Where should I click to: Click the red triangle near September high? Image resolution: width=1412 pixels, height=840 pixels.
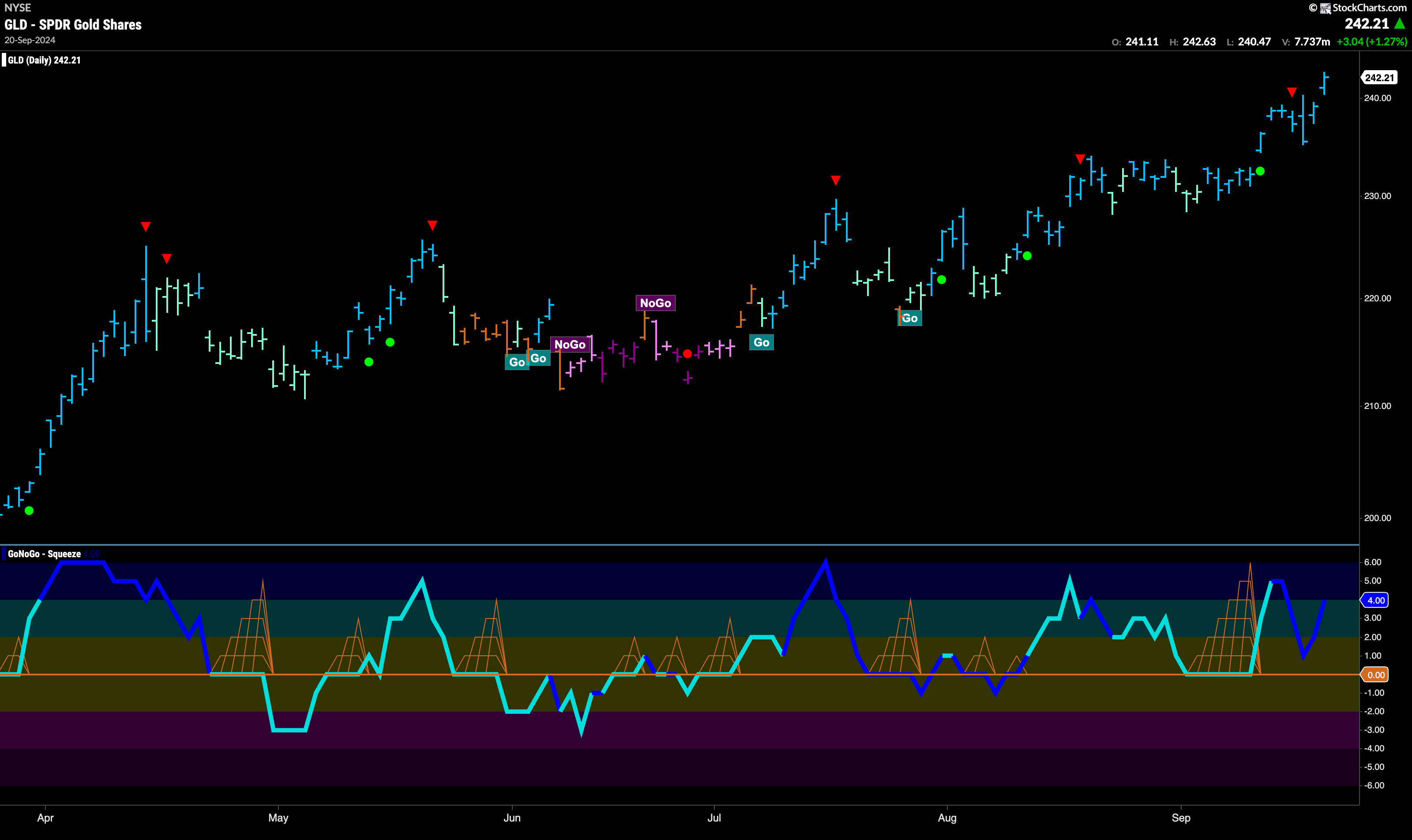tap(1292, 92)
